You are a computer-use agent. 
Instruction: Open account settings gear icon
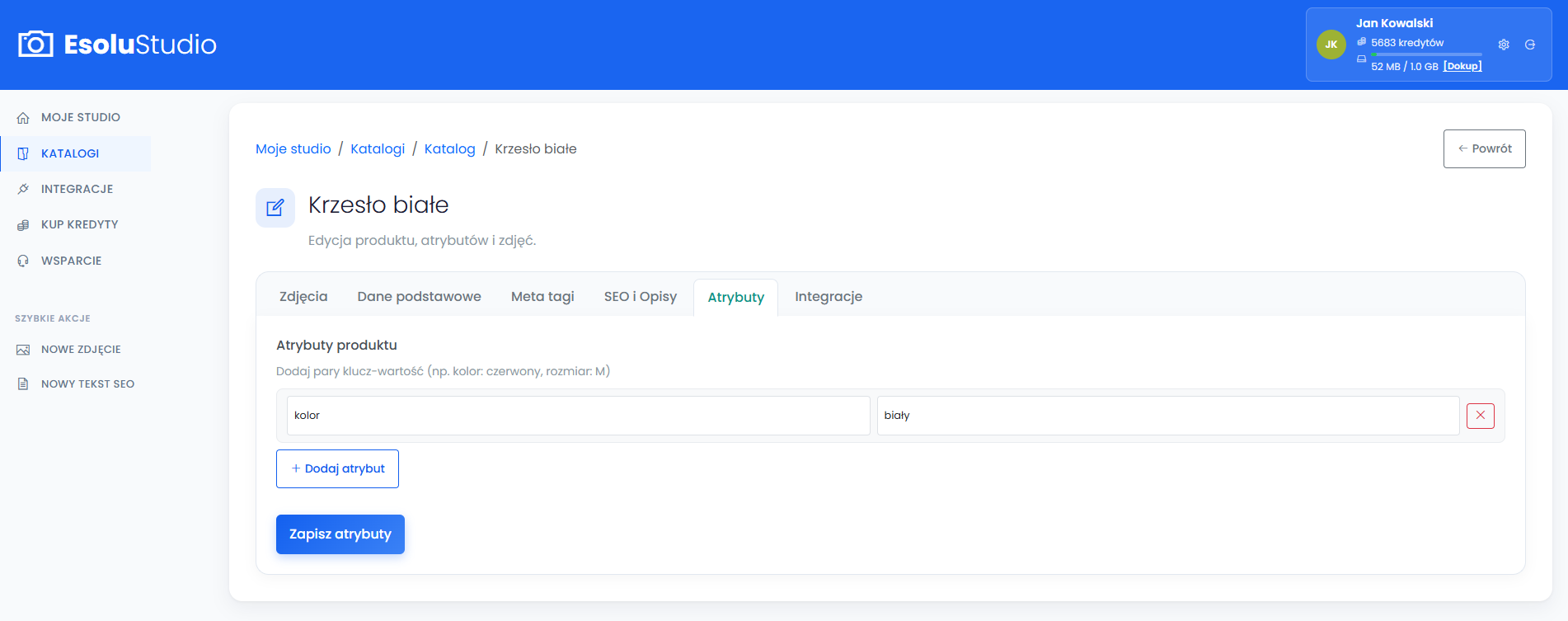pyautogui.click(x=1504, y=45)
